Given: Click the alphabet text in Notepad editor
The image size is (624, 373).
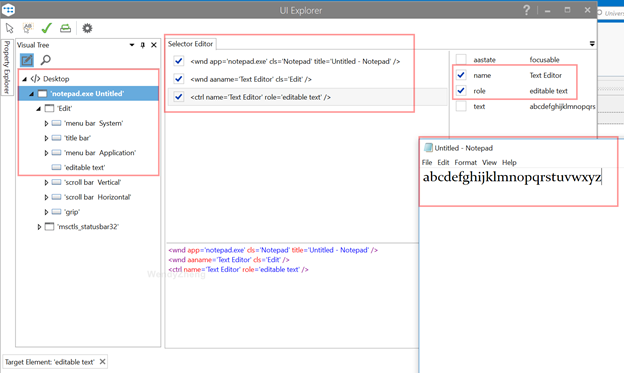Looking at the screenshot, I should tap(512, 177).
